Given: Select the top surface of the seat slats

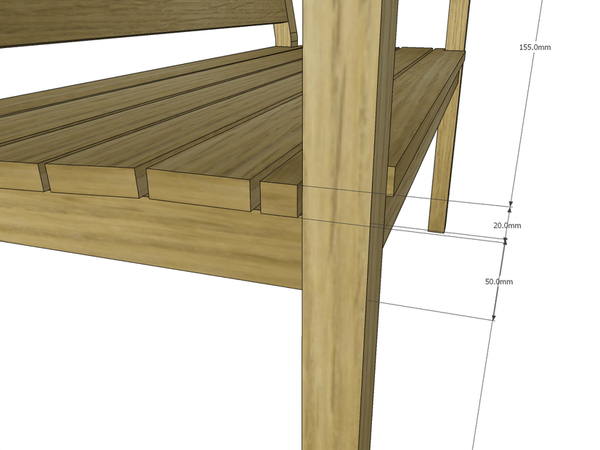Looking at the screenshot, I should pos(180,120).
